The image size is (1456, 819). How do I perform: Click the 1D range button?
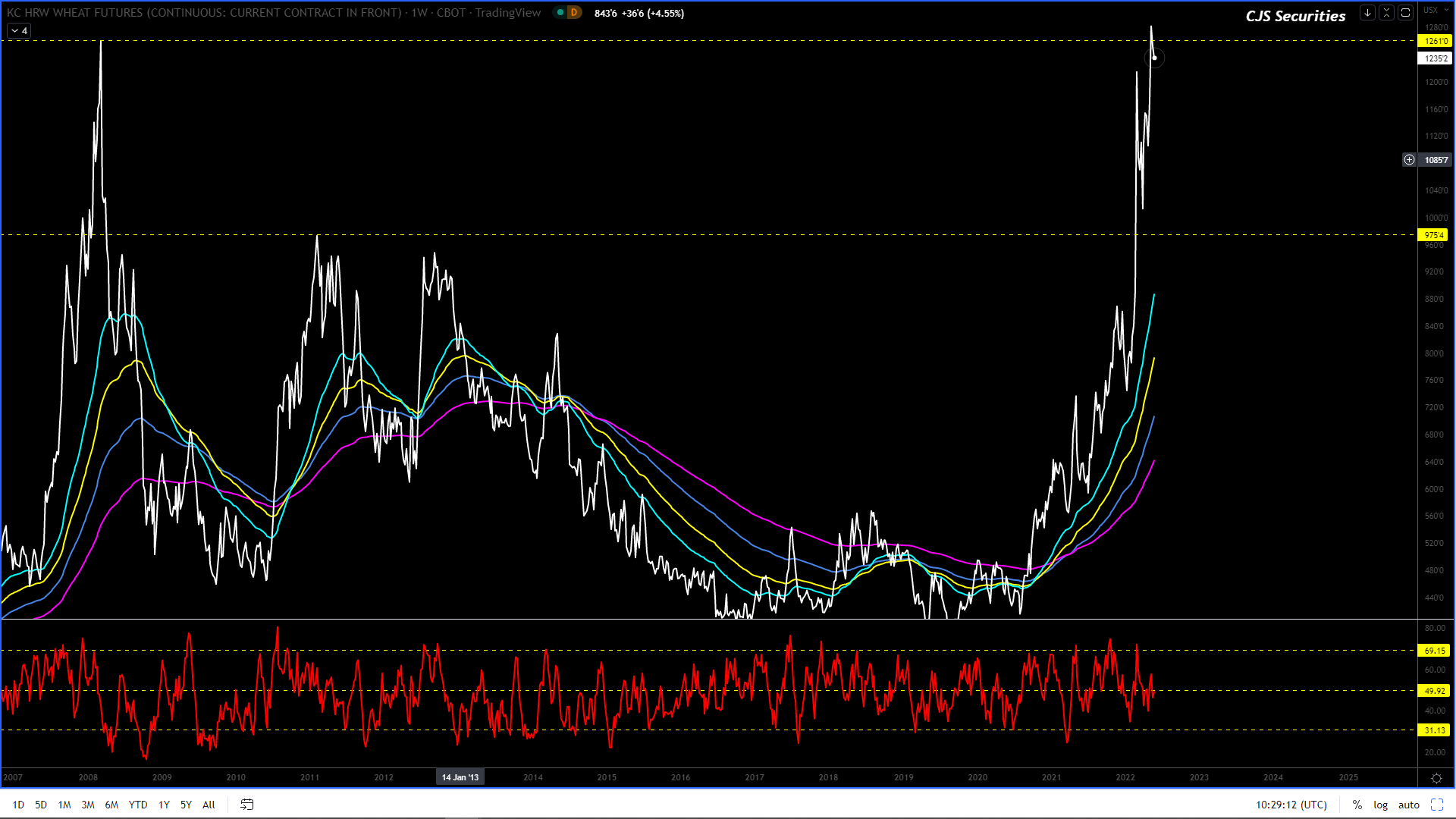point(18,805)
